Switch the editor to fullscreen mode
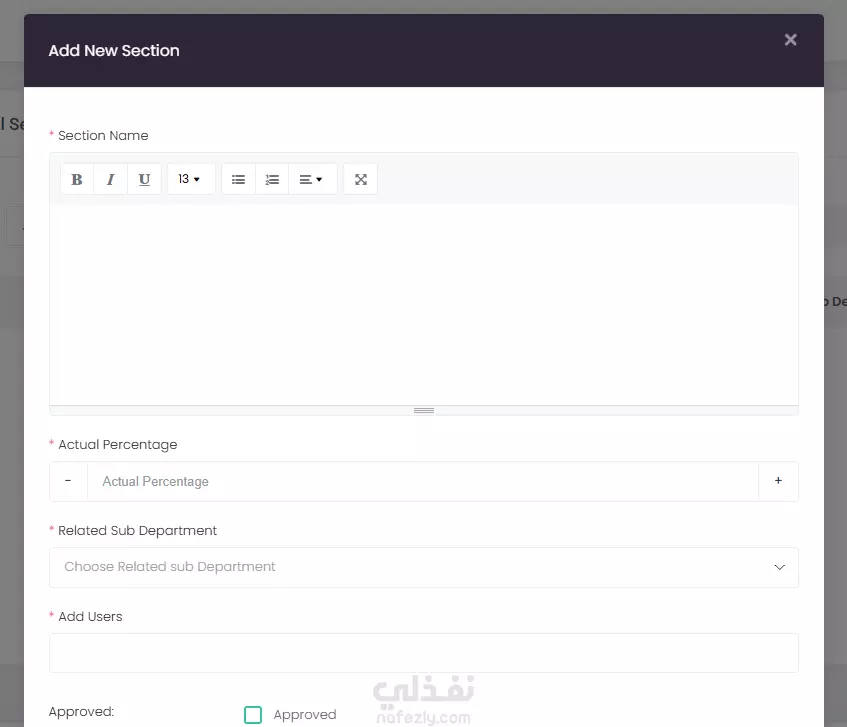Image resolution: width=847 pixels, height=727 pixels. click(x=360, y=179)
